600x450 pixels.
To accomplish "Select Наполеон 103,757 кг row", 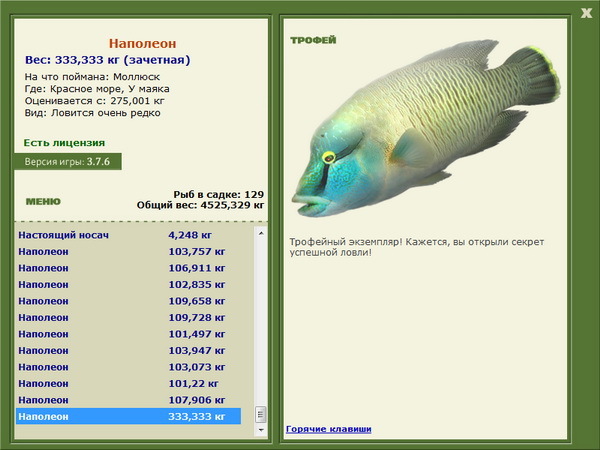I will (129, 252).
